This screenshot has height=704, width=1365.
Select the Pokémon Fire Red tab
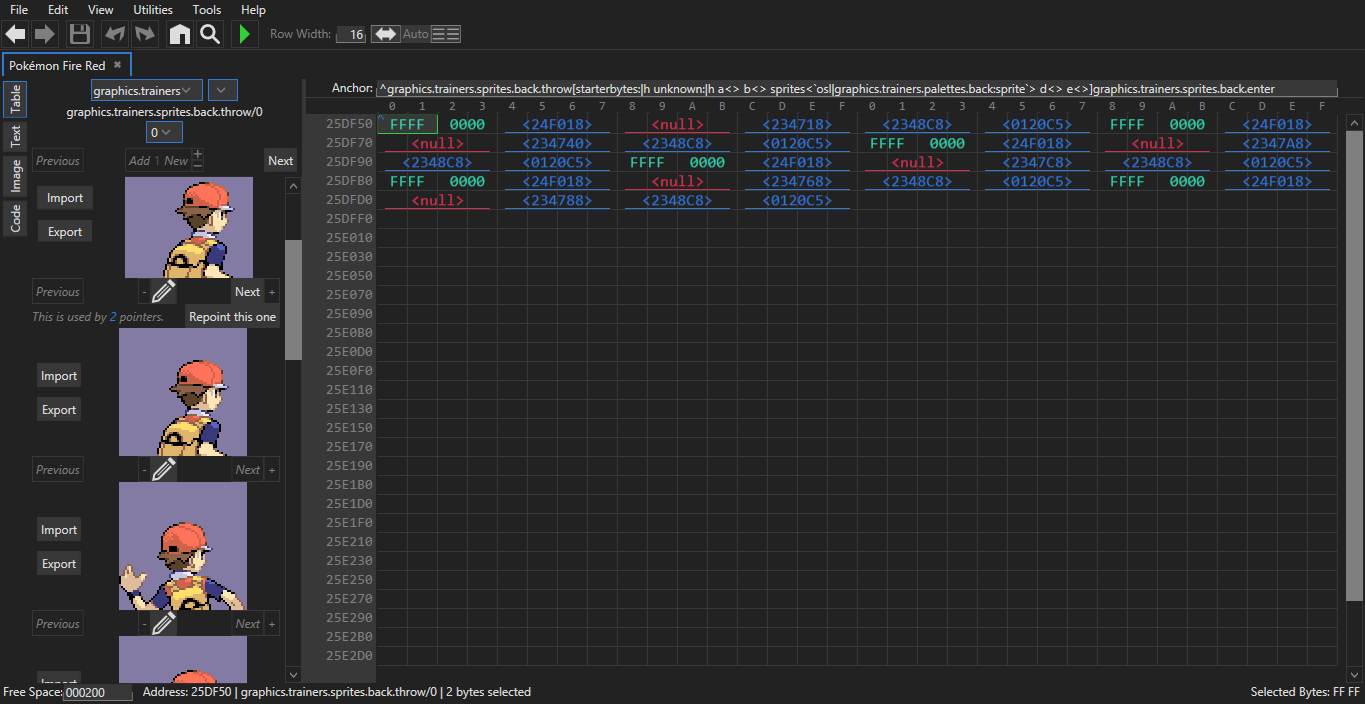pos(59,64)
